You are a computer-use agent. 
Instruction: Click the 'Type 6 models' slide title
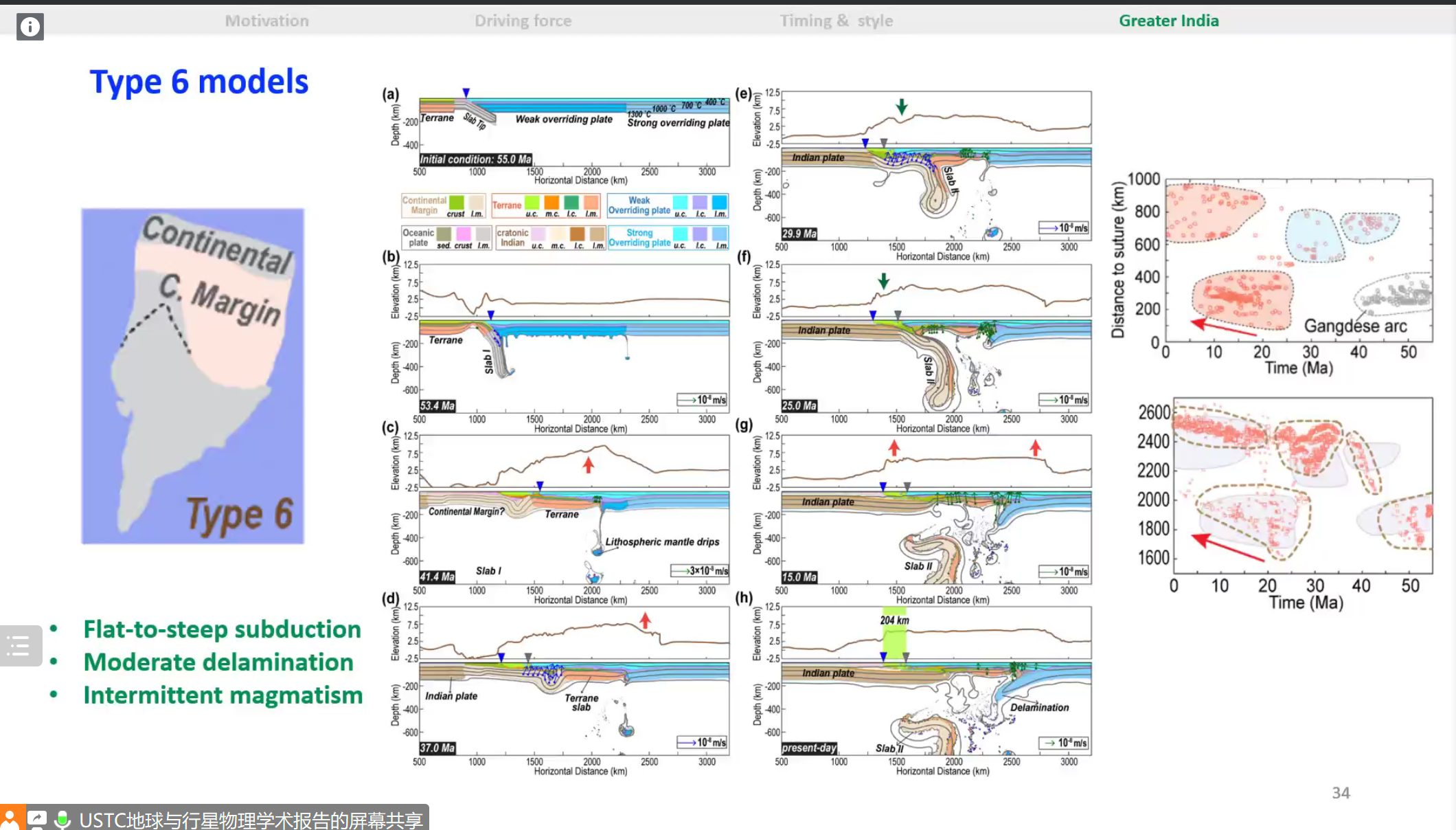pos(199,82)
